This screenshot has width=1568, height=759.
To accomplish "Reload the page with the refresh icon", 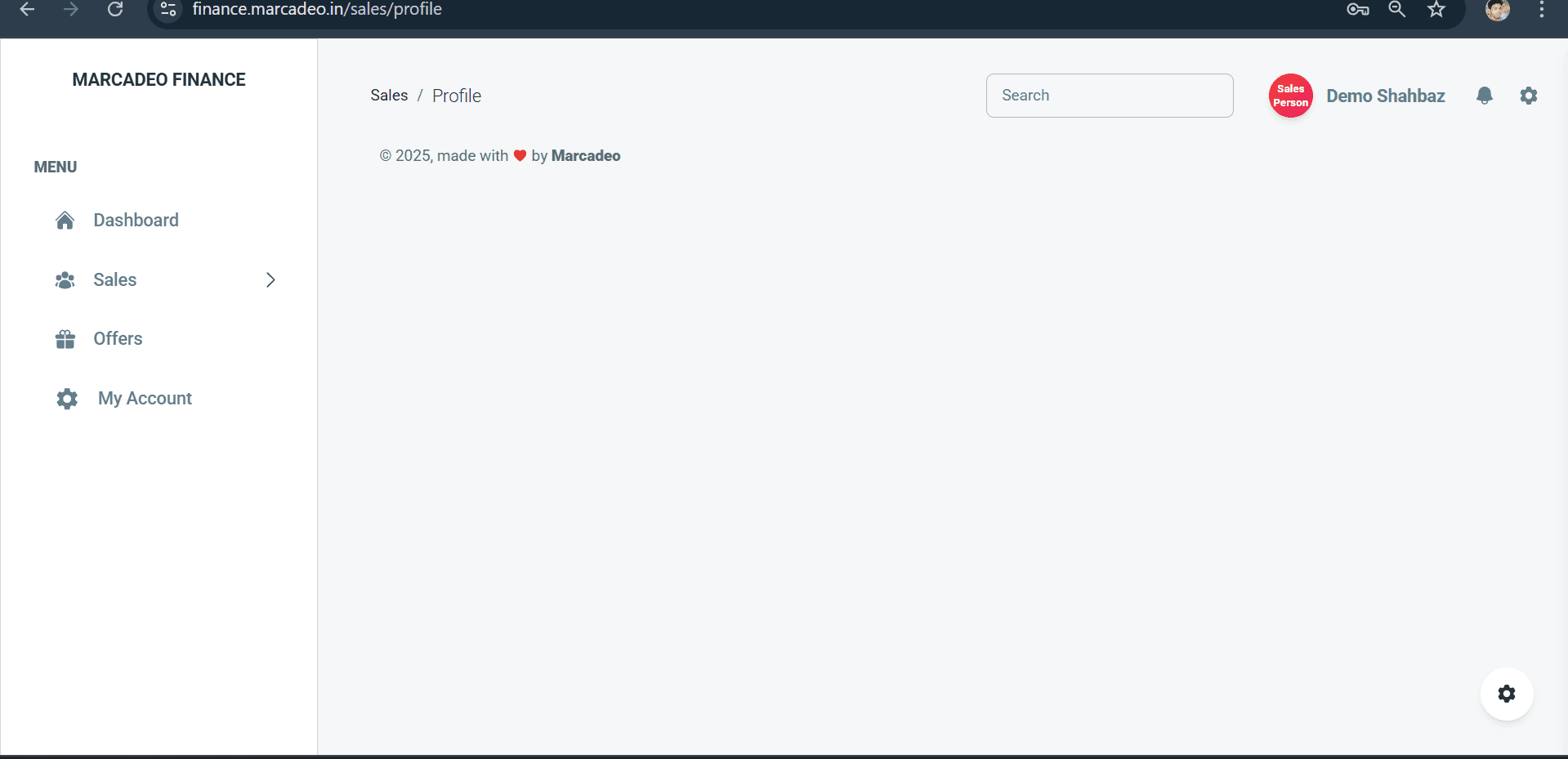I will [115, 9].
